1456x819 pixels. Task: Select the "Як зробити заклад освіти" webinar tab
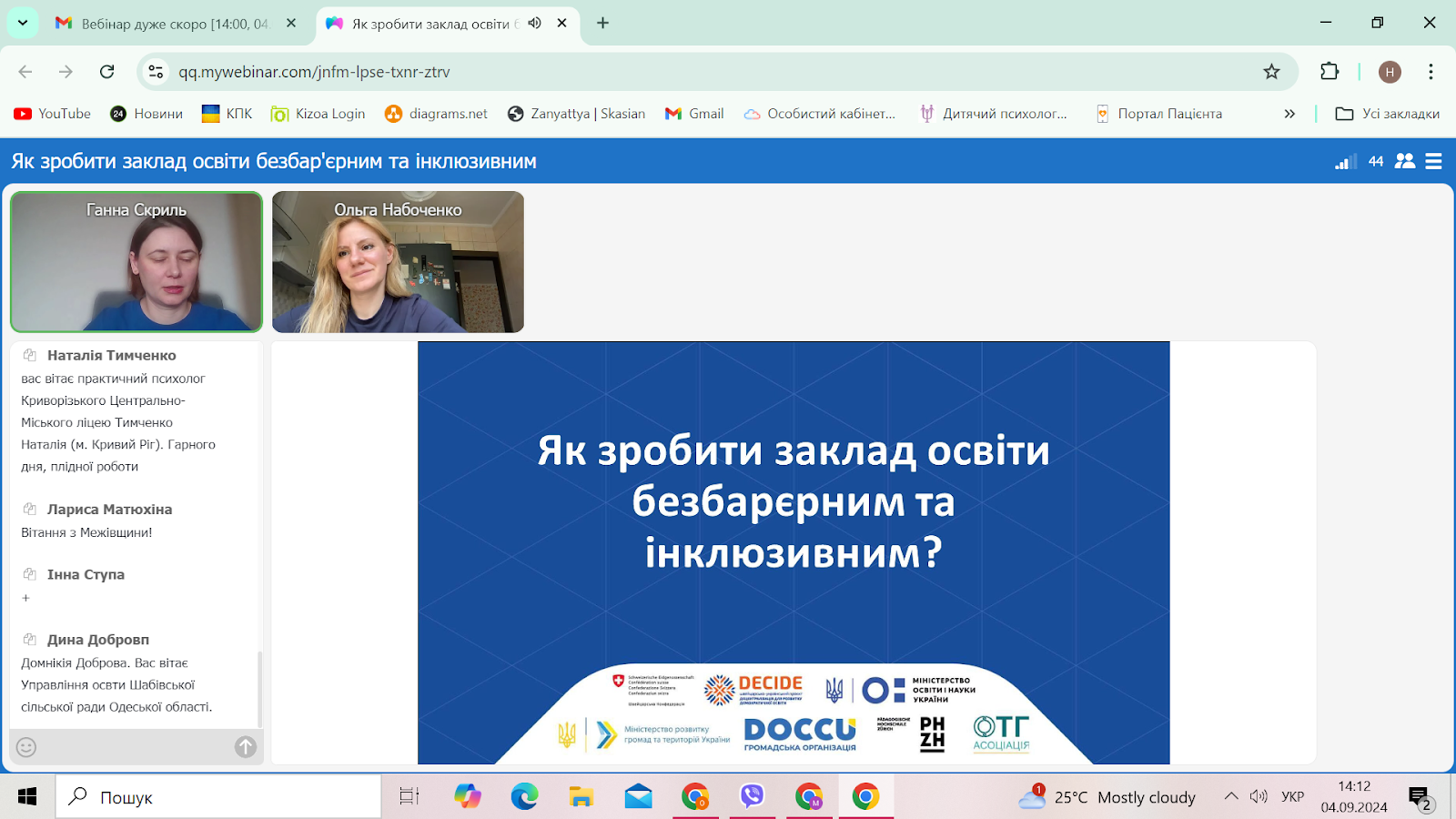coord(434,24)
